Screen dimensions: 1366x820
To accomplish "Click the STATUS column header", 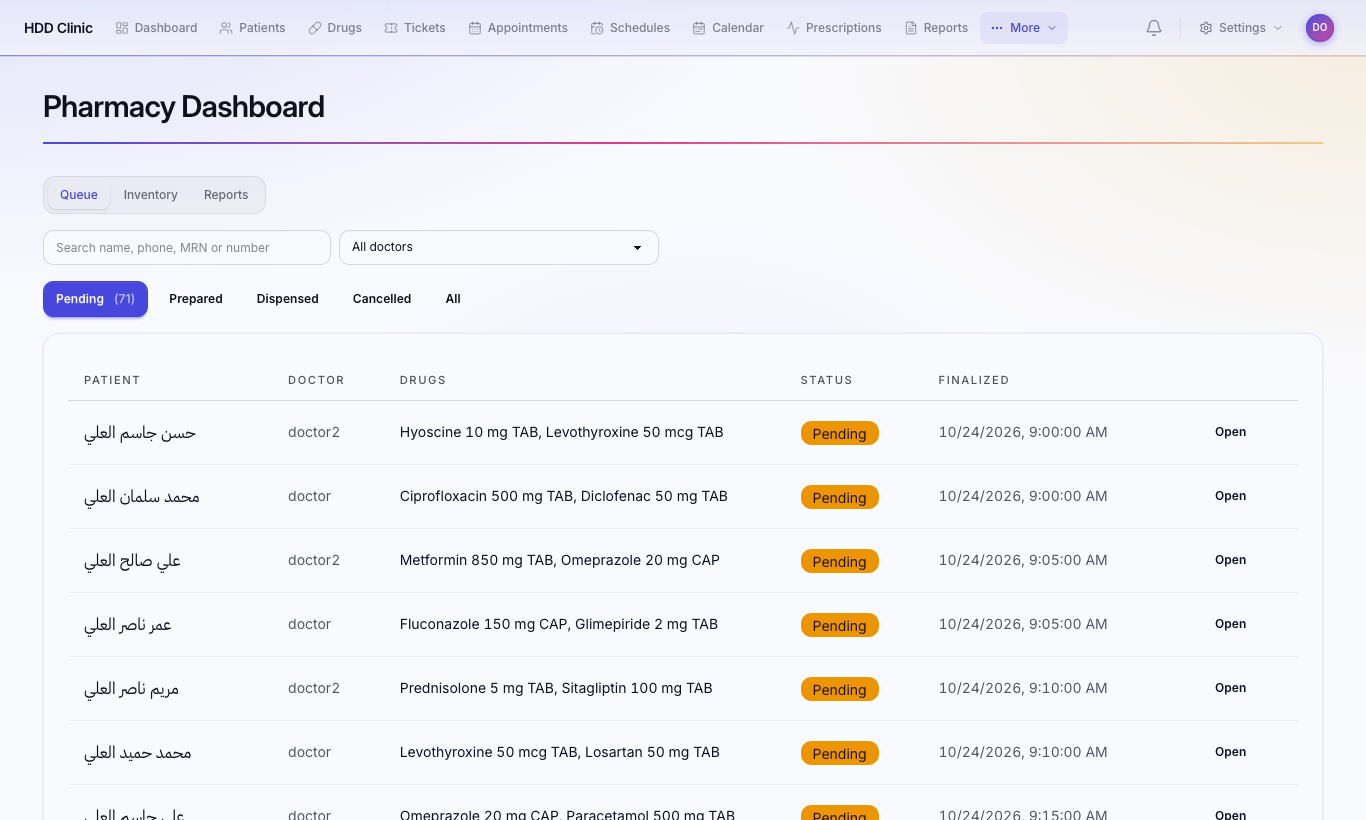I will pos(827,380).
